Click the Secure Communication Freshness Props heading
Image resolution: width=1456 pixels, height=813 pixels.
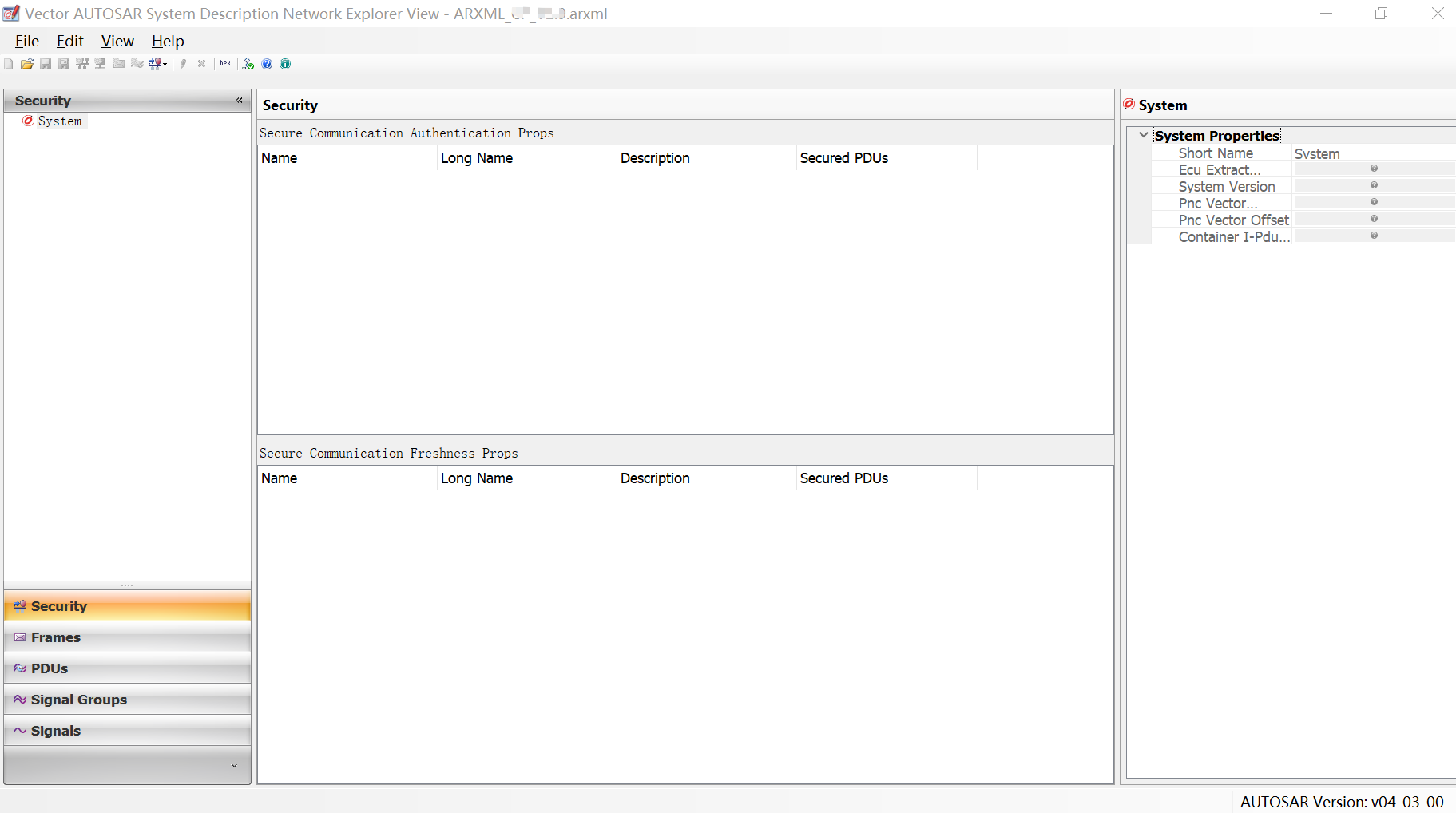[x=389, y=454]
